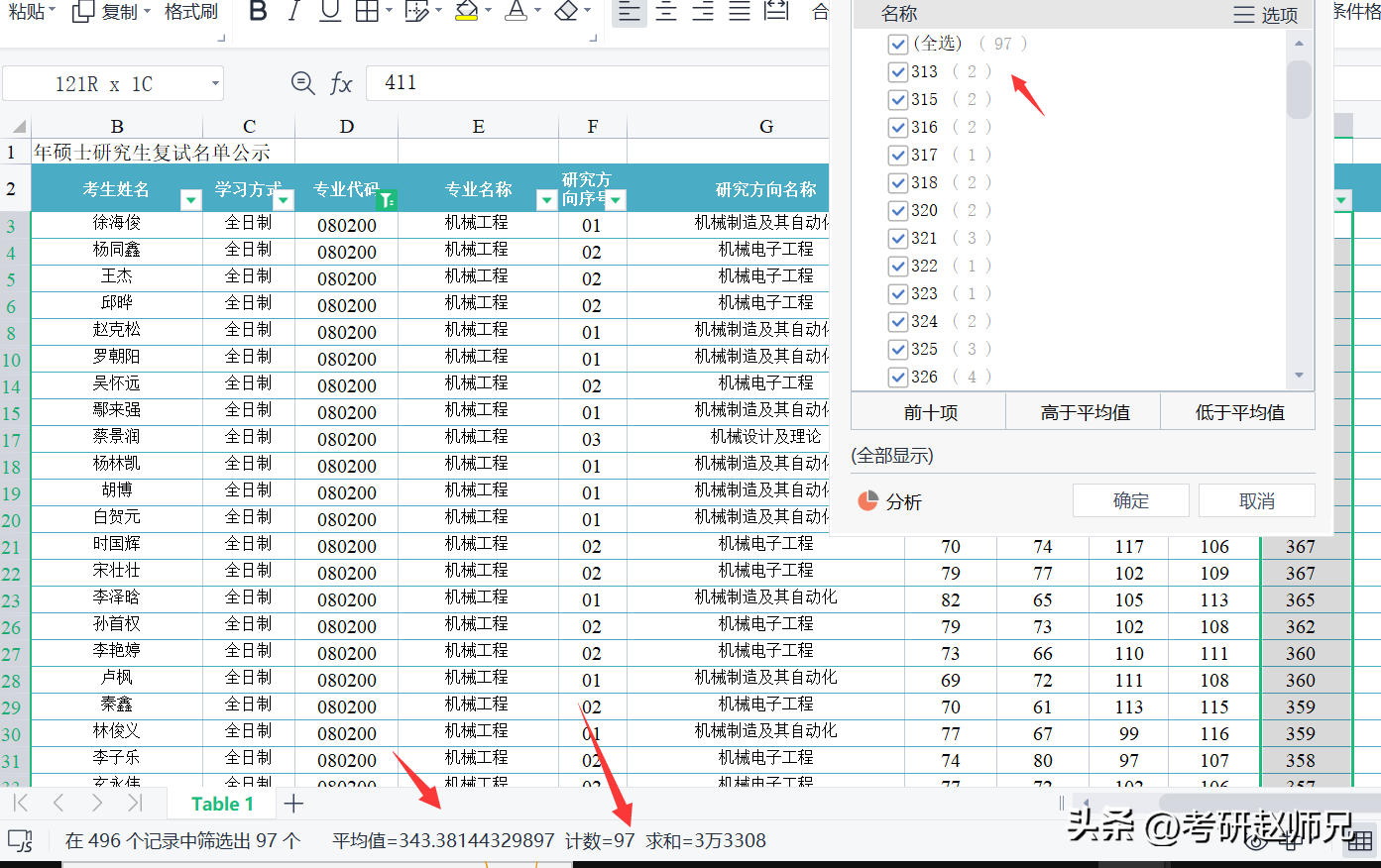Click the eraser clear-format icon
The image size is (1381, 868).
[x=566, y=11]
